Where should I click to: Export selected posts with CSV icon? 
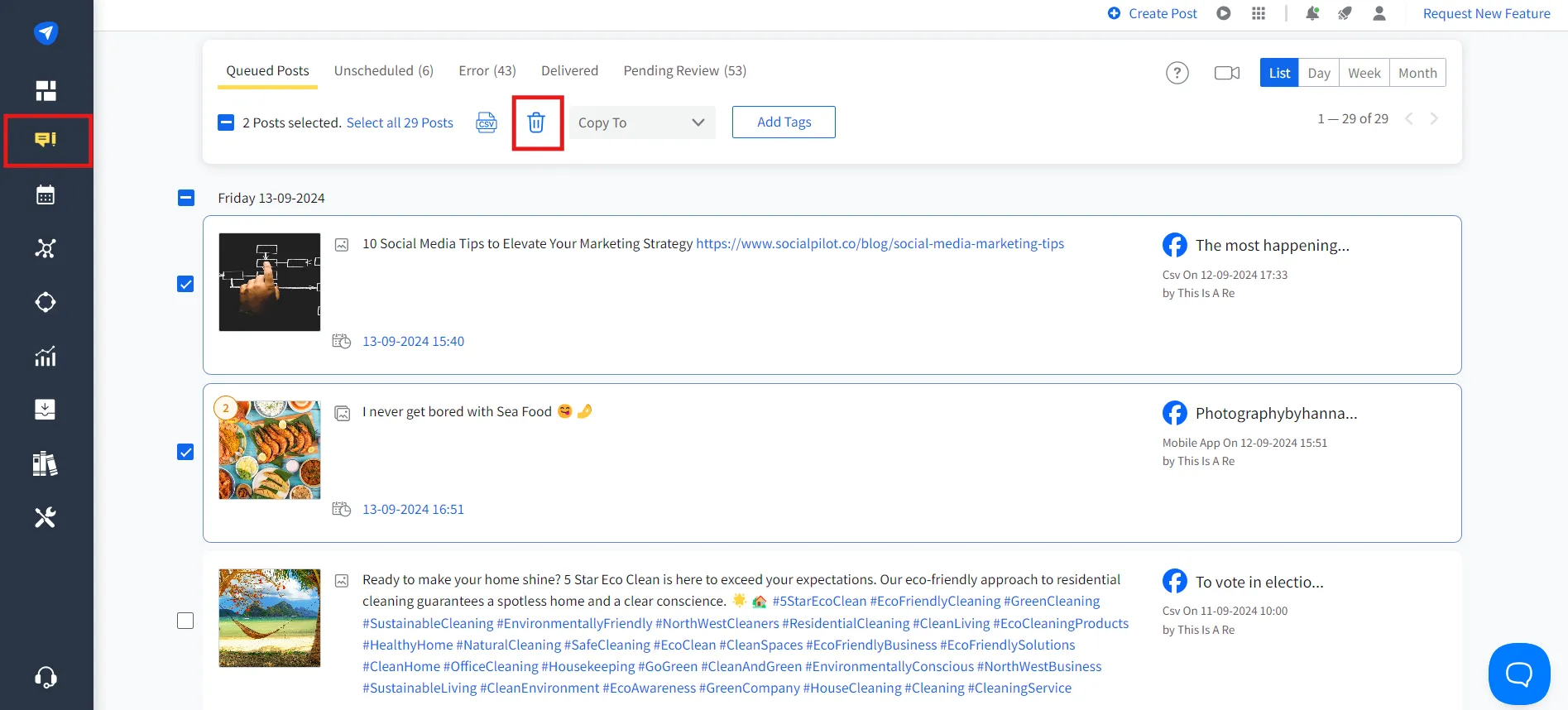point(487,122)
